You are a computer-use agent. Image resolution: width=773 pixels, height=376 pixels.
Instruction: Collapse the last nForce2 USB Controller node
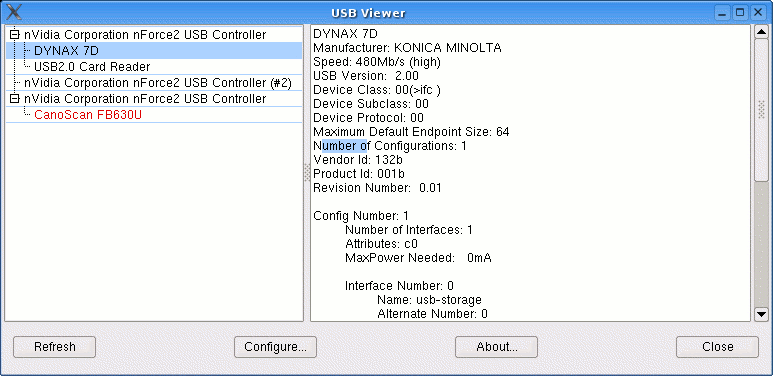click(15, 99)
